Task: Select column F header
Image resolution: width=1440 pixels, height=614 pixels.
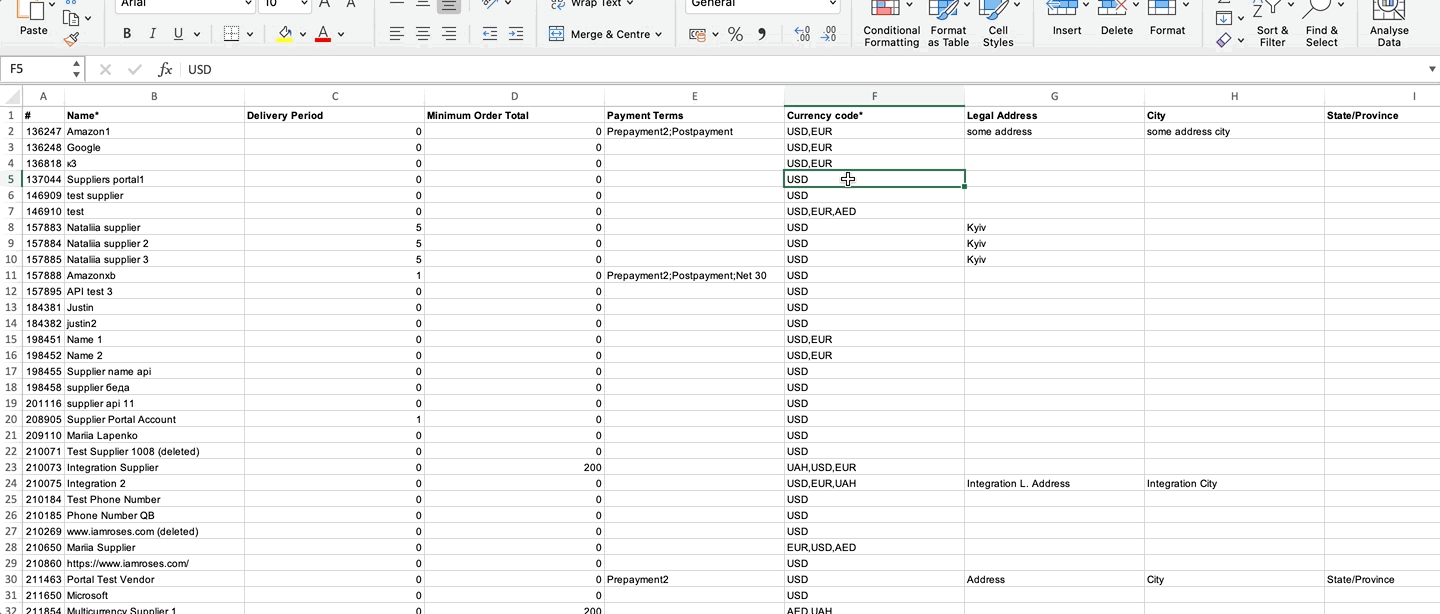Action: (x=874, y=96)
